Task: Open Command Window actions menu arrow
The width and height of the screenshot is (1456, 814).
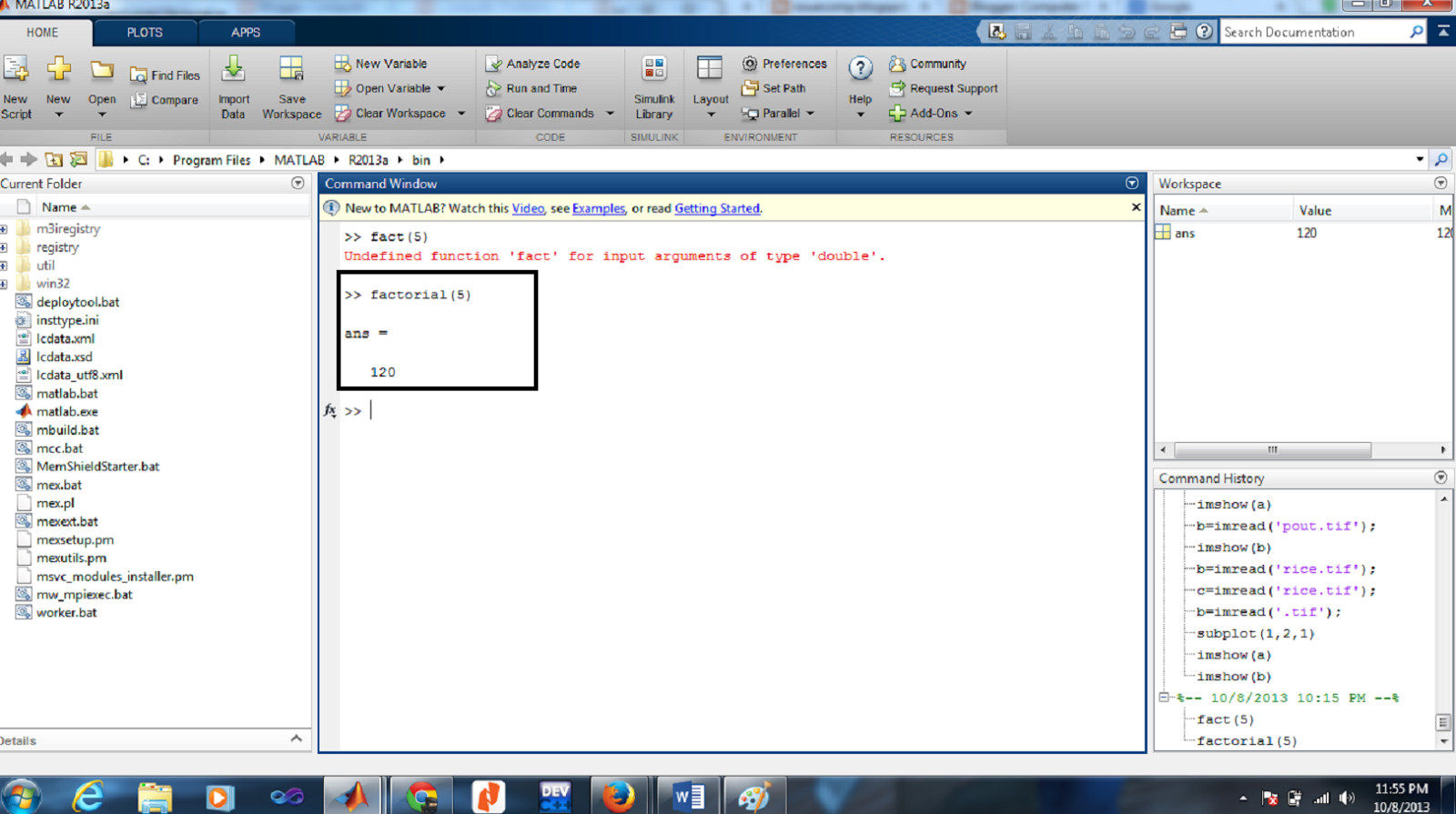Action: 1132,183
